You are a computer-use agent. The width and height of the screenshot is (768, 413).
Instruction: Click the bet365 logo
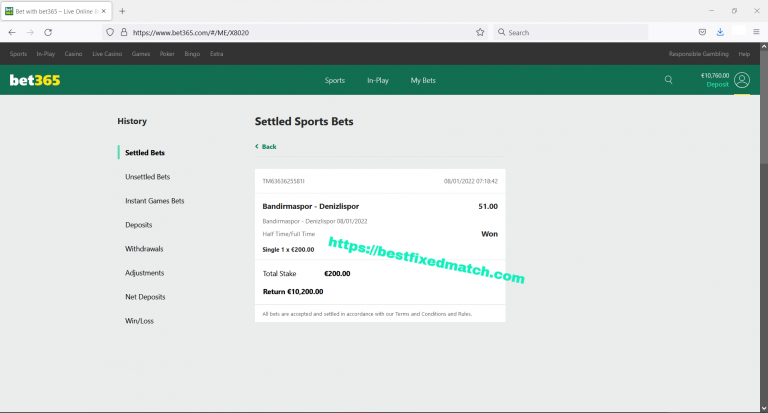pyautogui.click(x=35, y=80)
